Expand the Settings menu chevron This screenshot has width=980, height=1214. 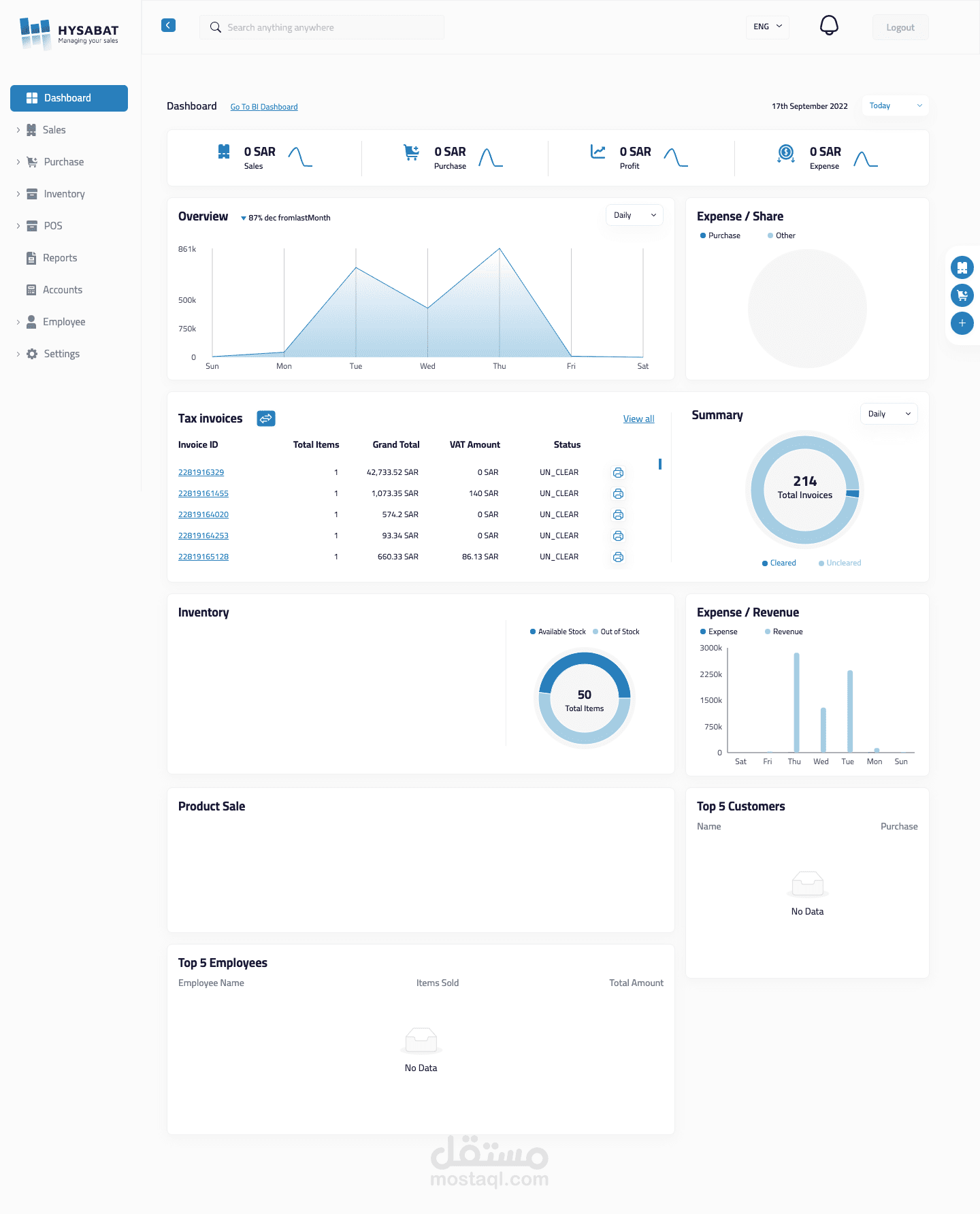click(x=18, y=354)
